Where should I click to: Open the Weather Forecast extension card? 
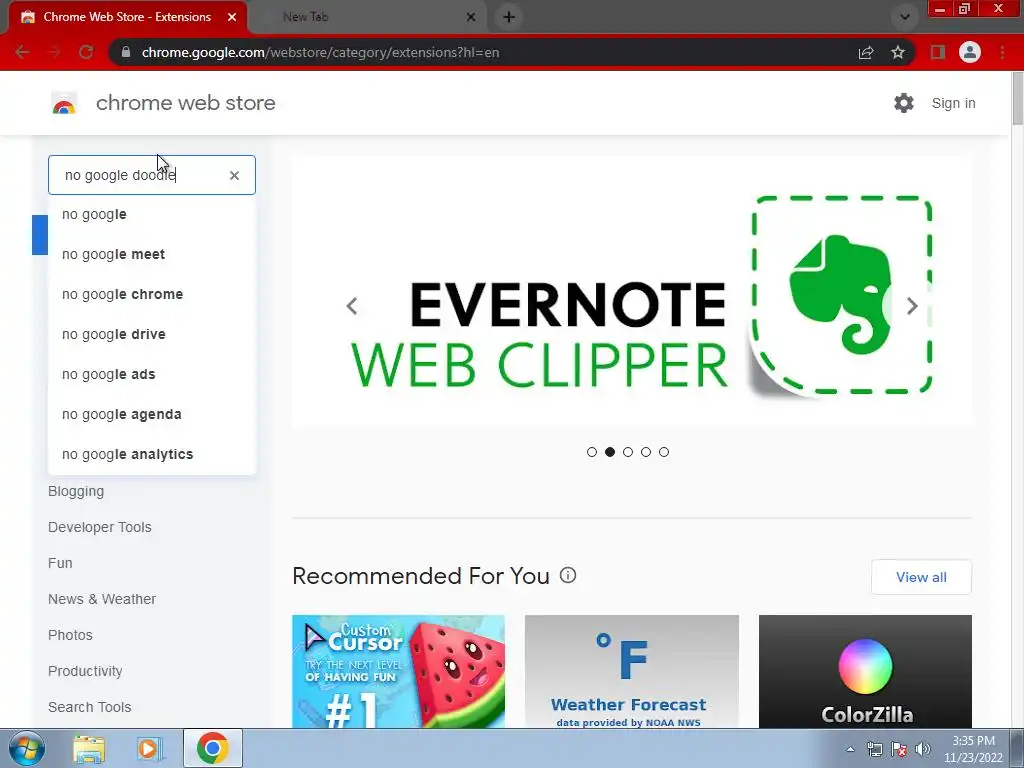[632, 671]
